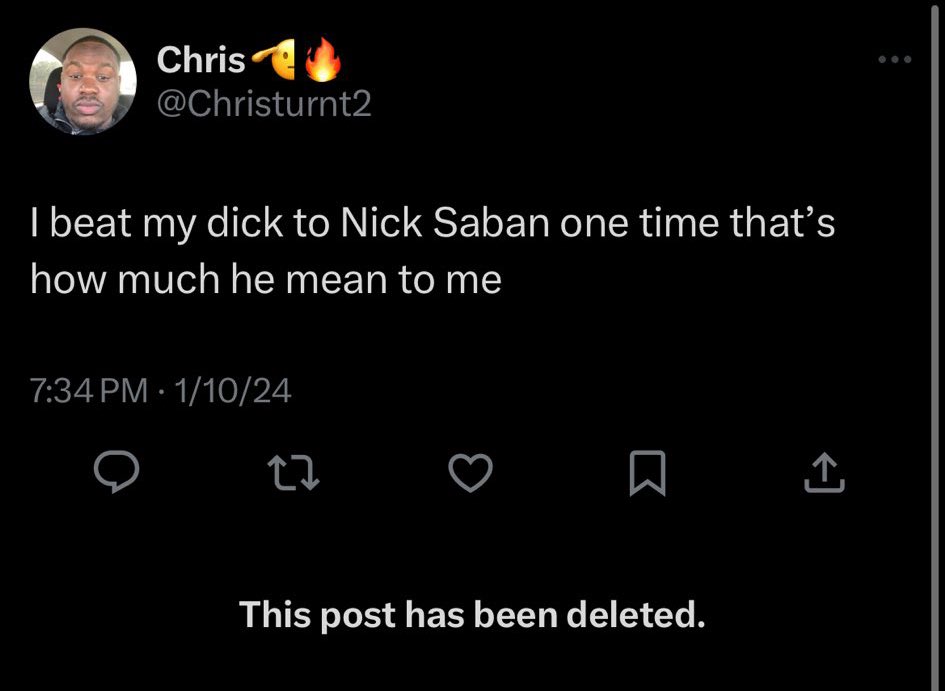
Task: Click 'This post has been deleted.' notice
Action: tap(472, 615)
